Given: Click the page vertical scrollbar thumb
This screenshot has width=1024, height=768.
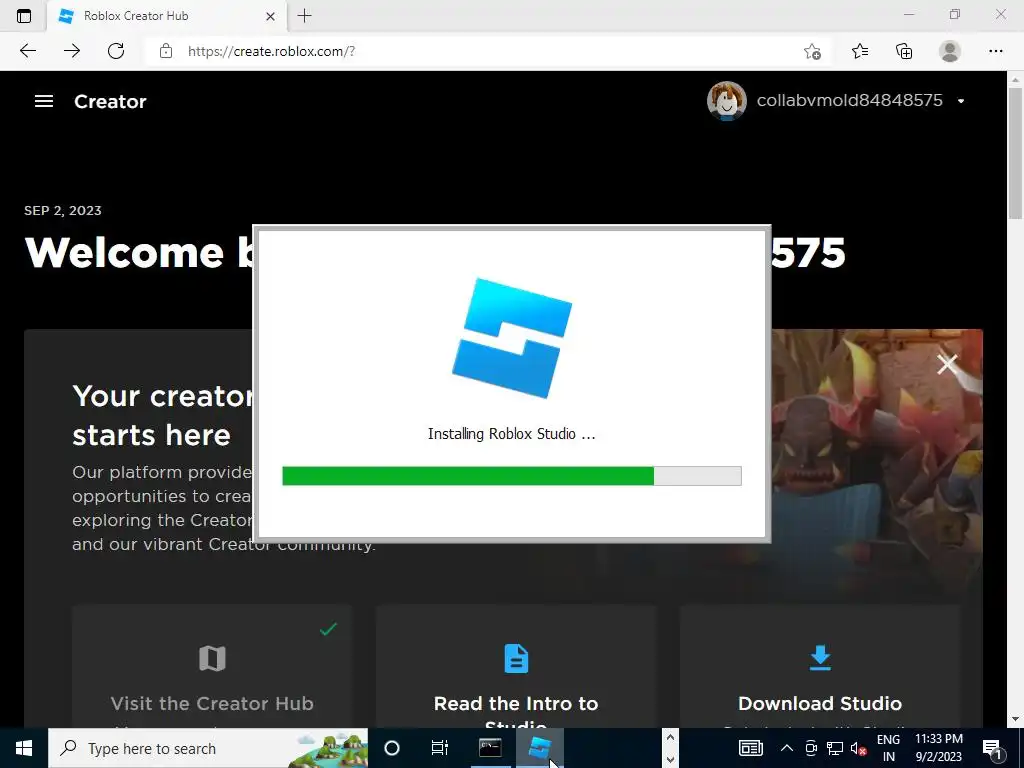Looking at the screenshot, I should click(1015, 153).
